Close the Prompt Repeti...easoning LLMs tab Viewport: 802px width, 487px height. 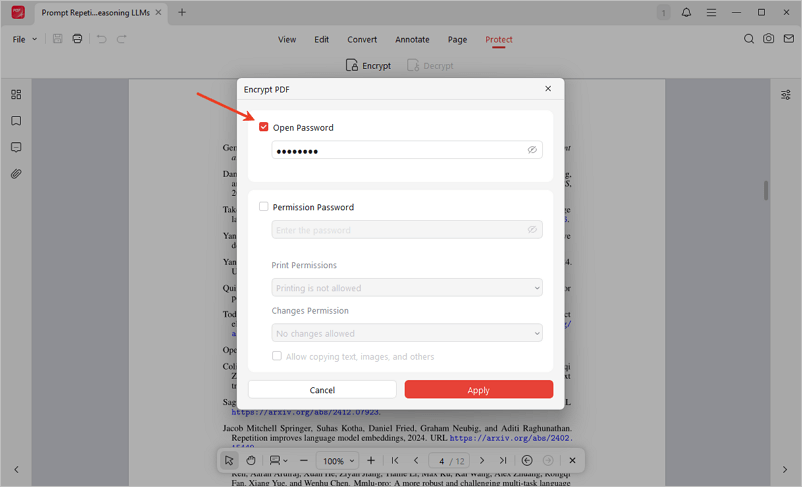point(159,12)
